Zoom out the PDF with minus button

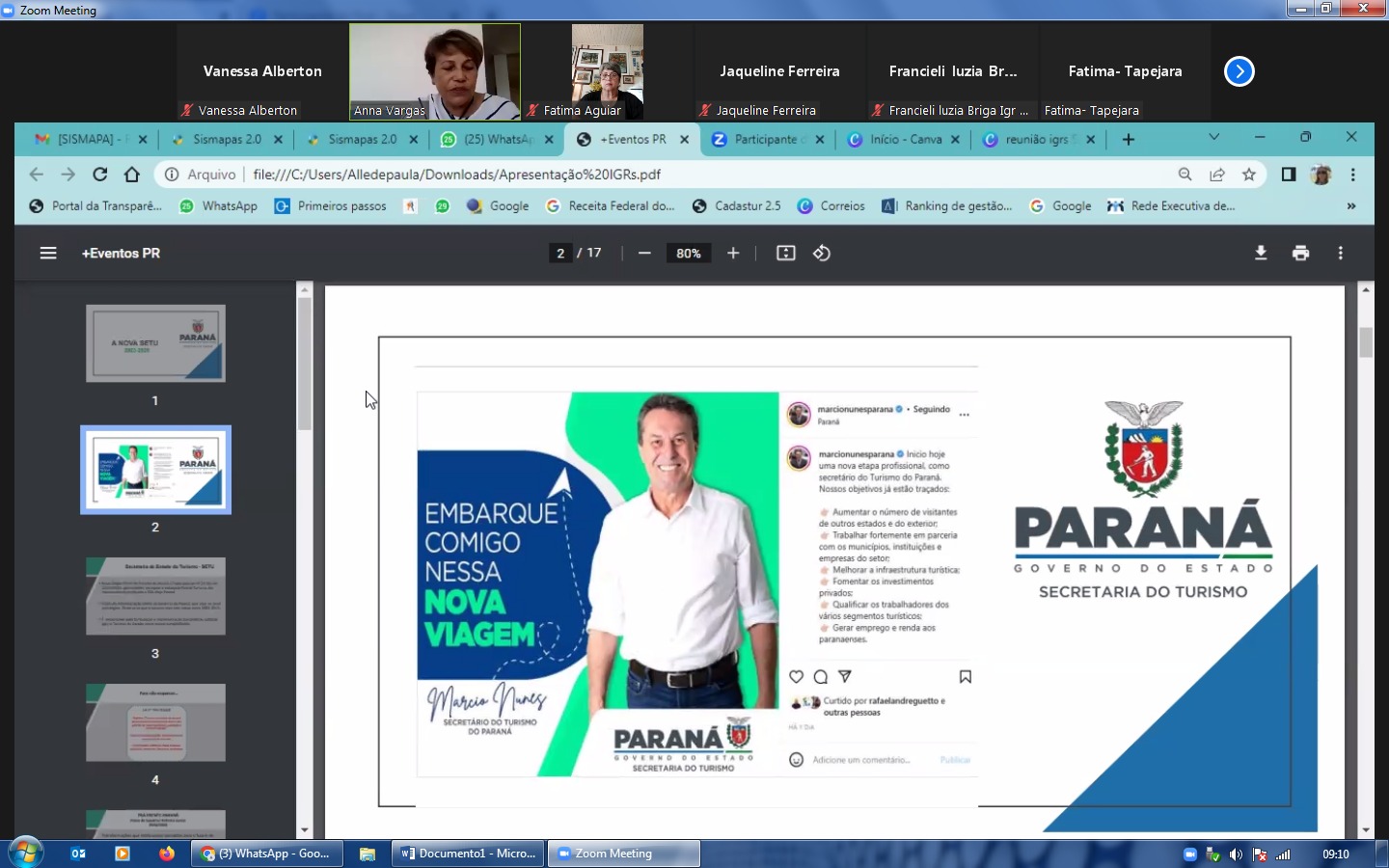644,253
